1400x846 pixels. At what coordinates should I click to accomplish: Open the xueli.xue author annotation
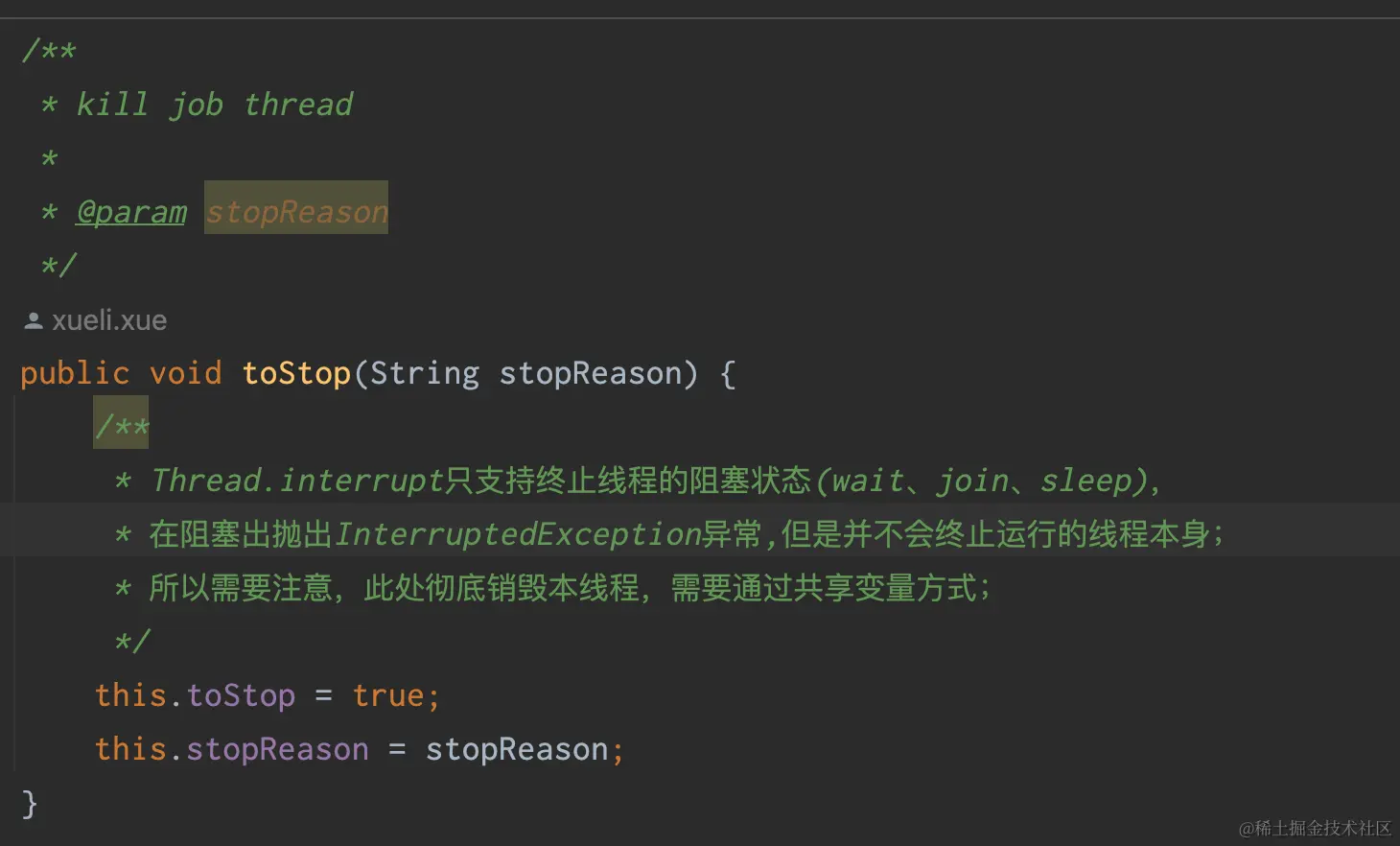(109, 320)
